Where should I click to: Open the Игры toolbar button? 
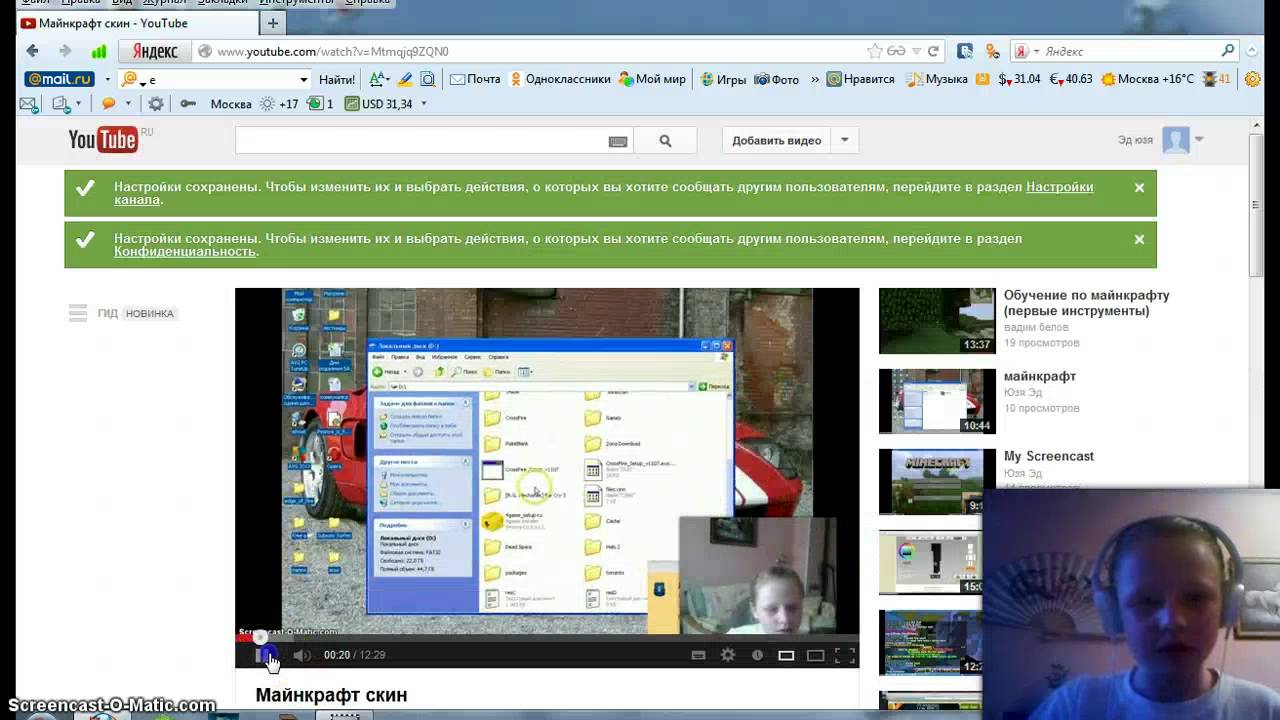[x=723, y=79]
